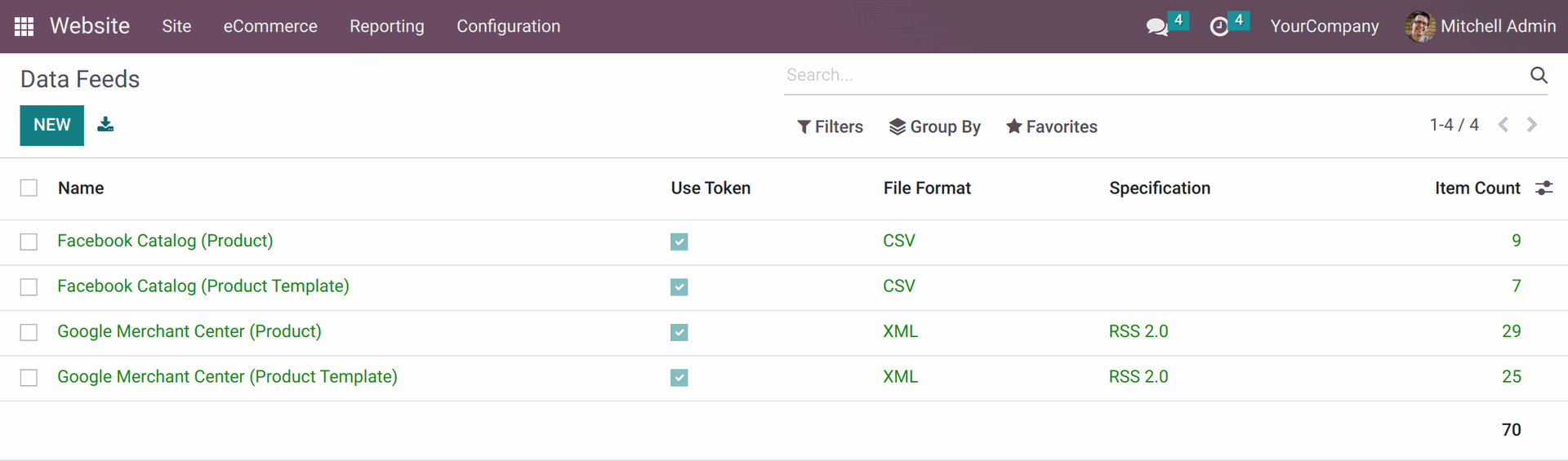This screenshot has height=461, width=1568.
Task: Open the conversations chat icon
Action: pos(1156,27)
